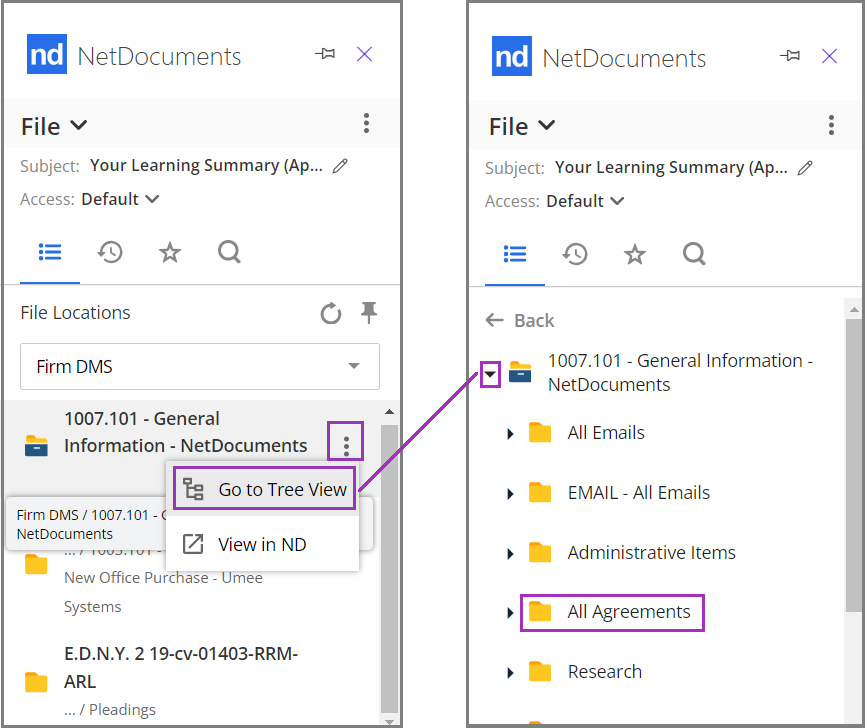Click the pushpin icon in the right panel header

click(789, 56)
